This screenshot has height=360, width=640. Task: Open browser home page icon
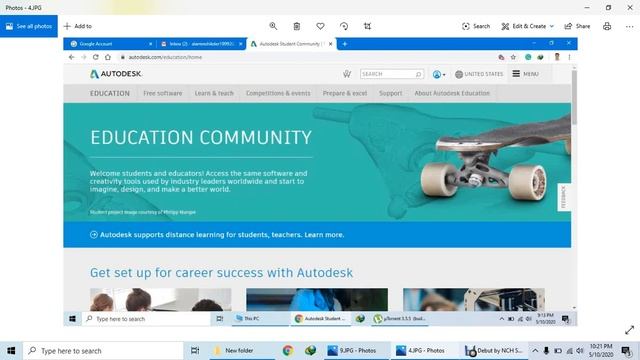point(108,57)
